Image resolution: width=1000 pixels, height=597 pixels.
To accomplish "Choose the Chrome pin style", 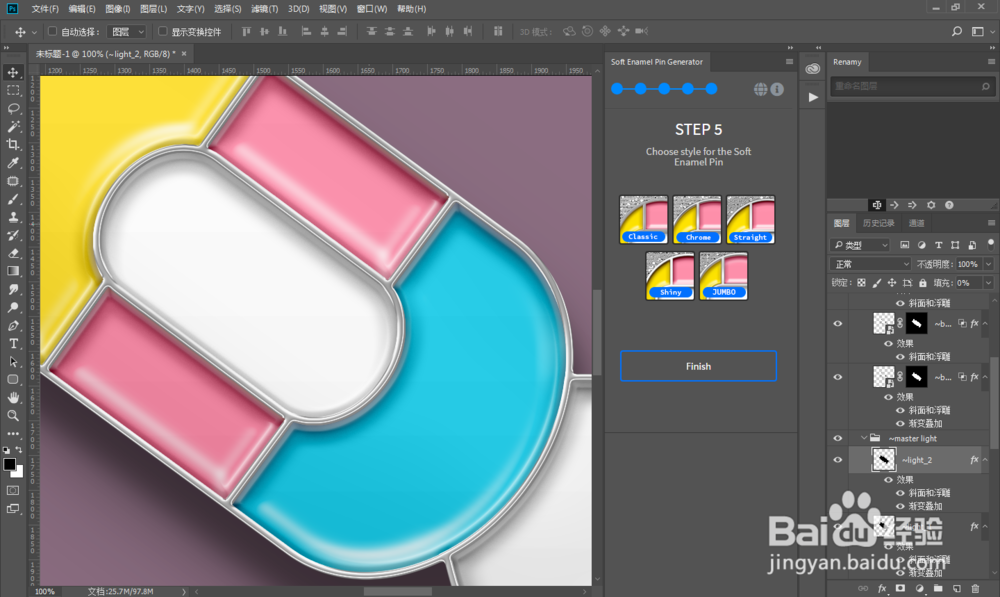I will [x=697, y=219].
